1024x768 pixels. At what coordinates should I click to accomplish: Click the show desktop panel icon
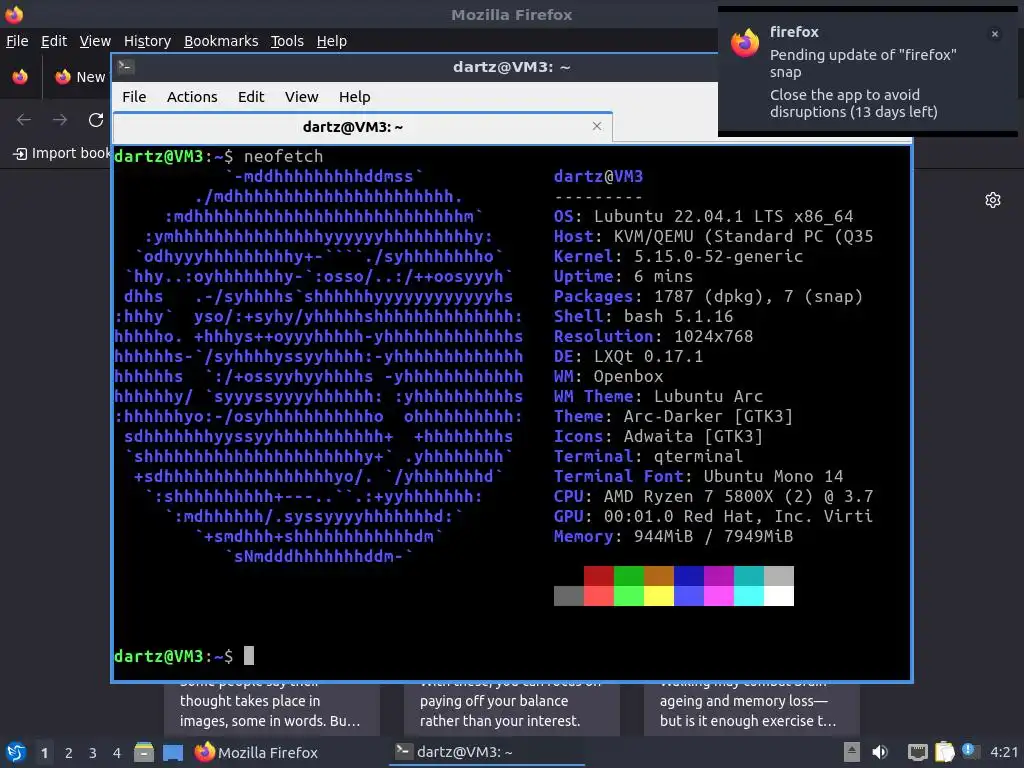(x=173, y=752)
